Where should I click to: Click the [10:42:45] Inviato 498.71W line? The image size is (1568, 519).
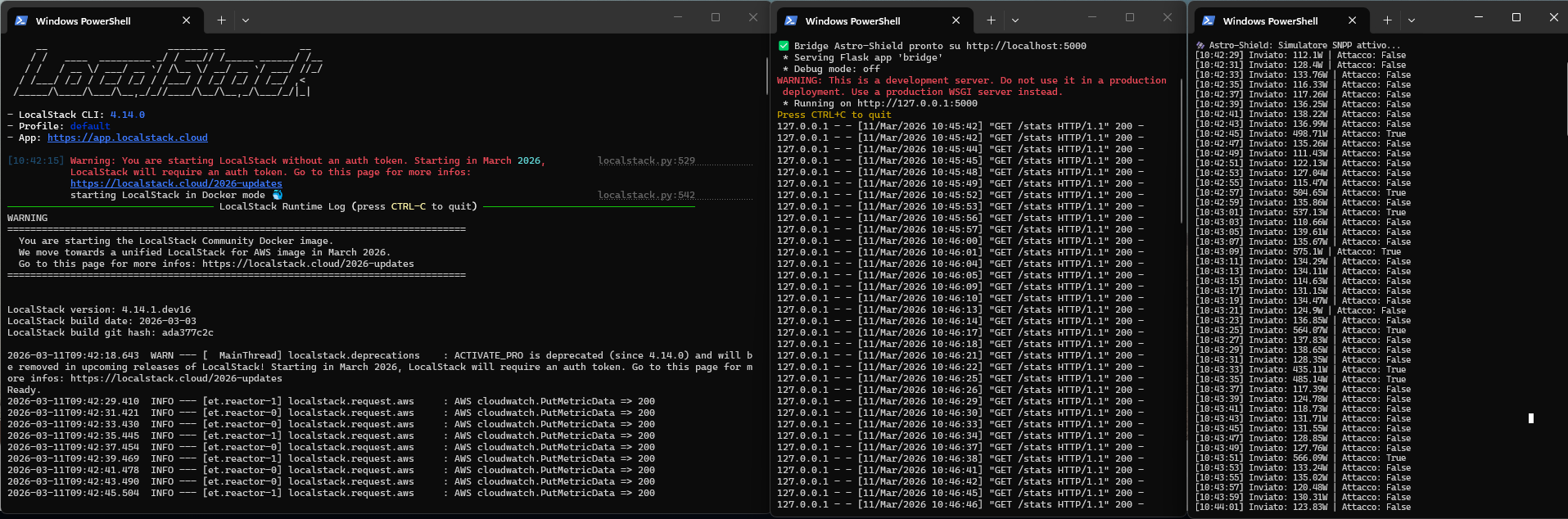[1300, 133]
